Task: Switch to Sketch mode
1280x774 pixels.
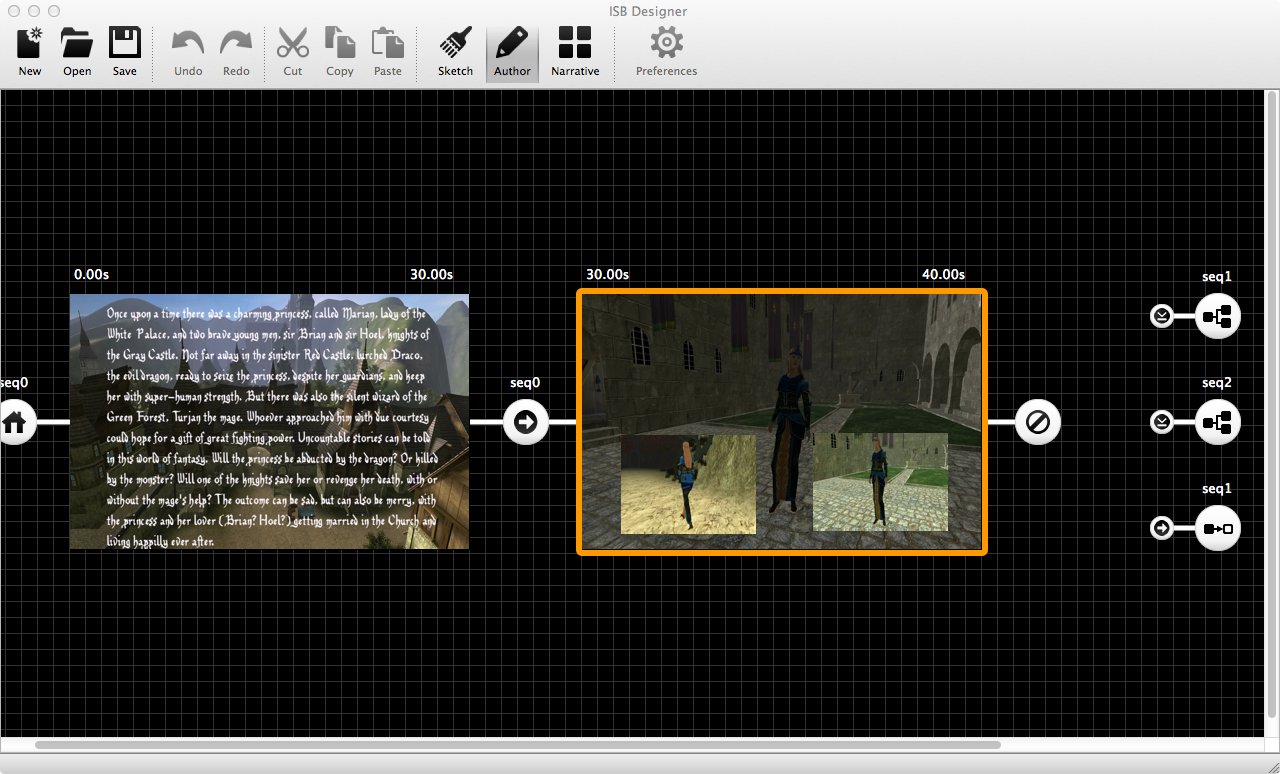Action: pyautogui.click(x=456, y=52)
